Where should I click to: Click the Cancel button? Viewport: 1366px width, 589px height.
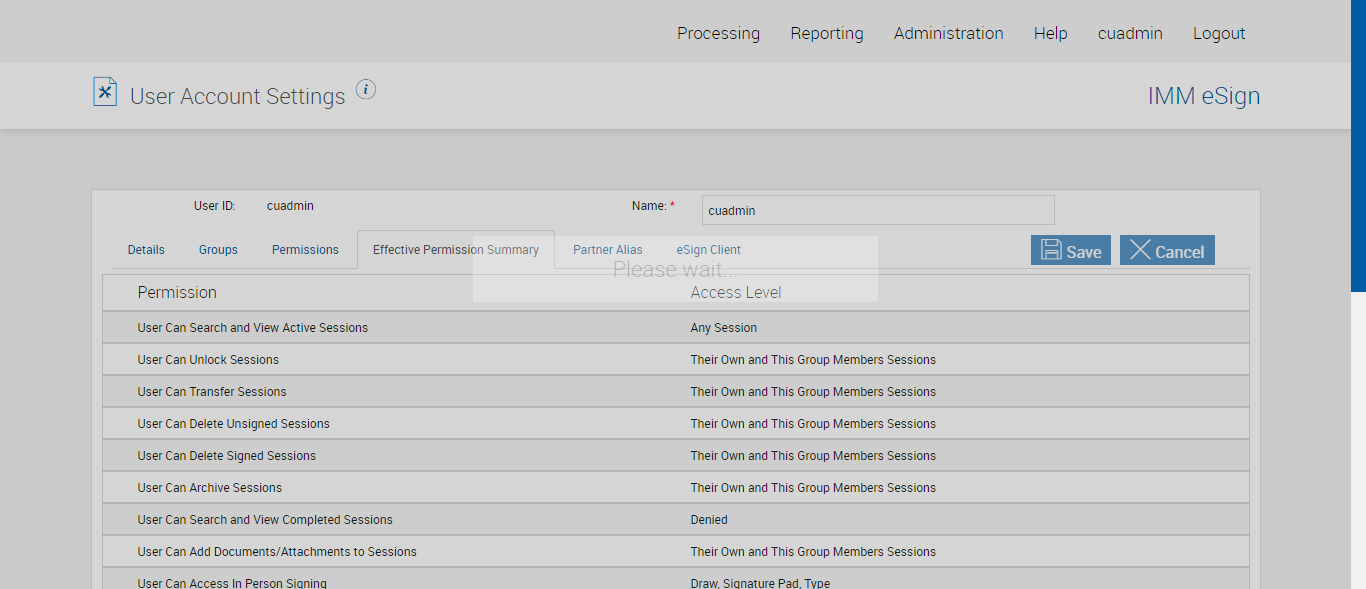pyautogui.click(x=1167, y=250)
